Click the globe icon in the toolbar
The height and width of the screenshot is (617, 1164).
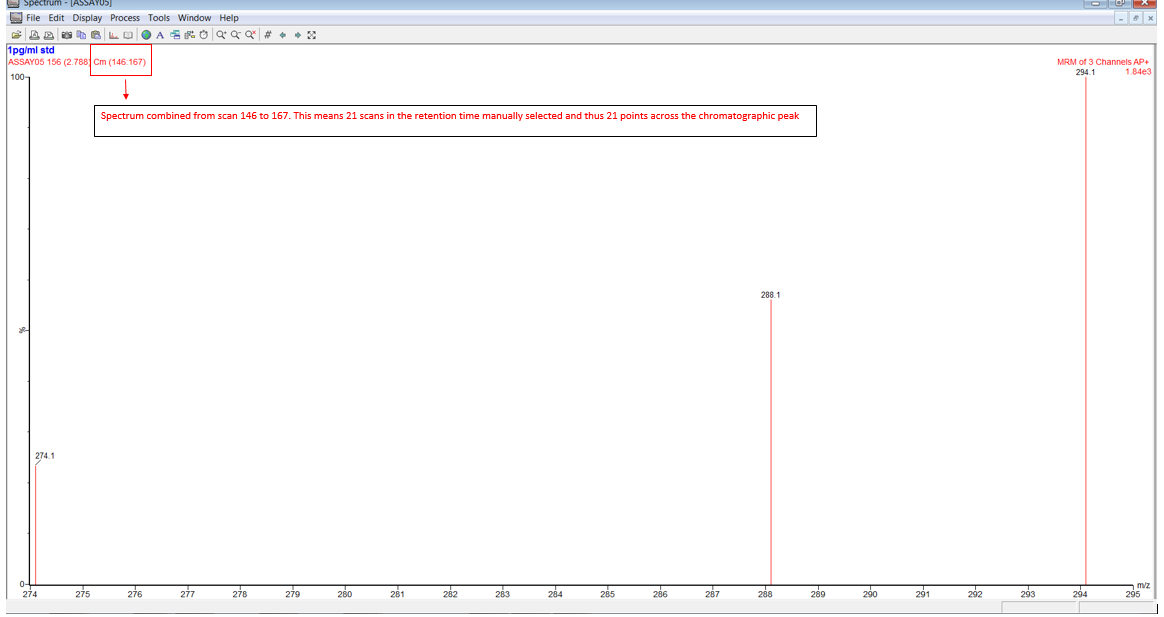tap(146, 35)
